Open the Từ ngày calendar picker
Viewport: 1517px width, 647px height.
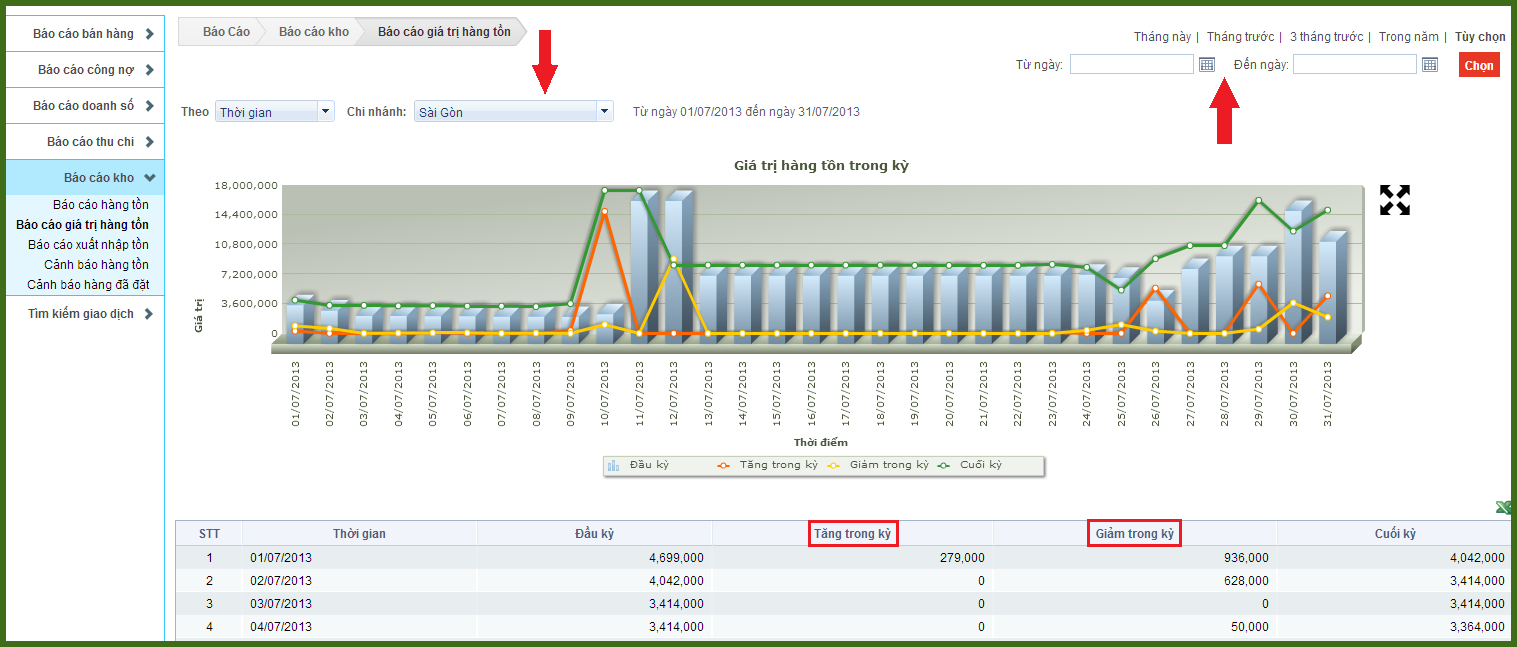coord(1207,64)
